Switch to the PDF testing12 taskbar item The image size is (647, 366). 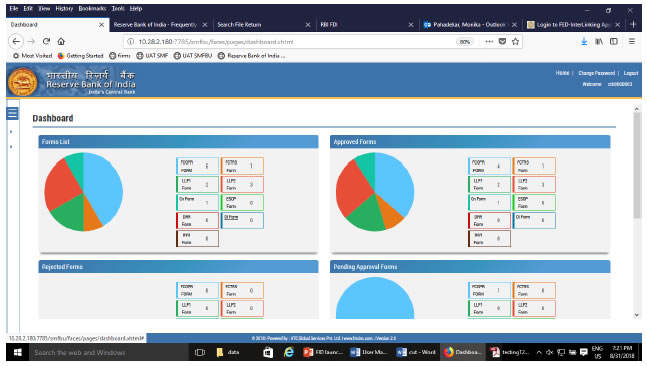click(509, 352)
